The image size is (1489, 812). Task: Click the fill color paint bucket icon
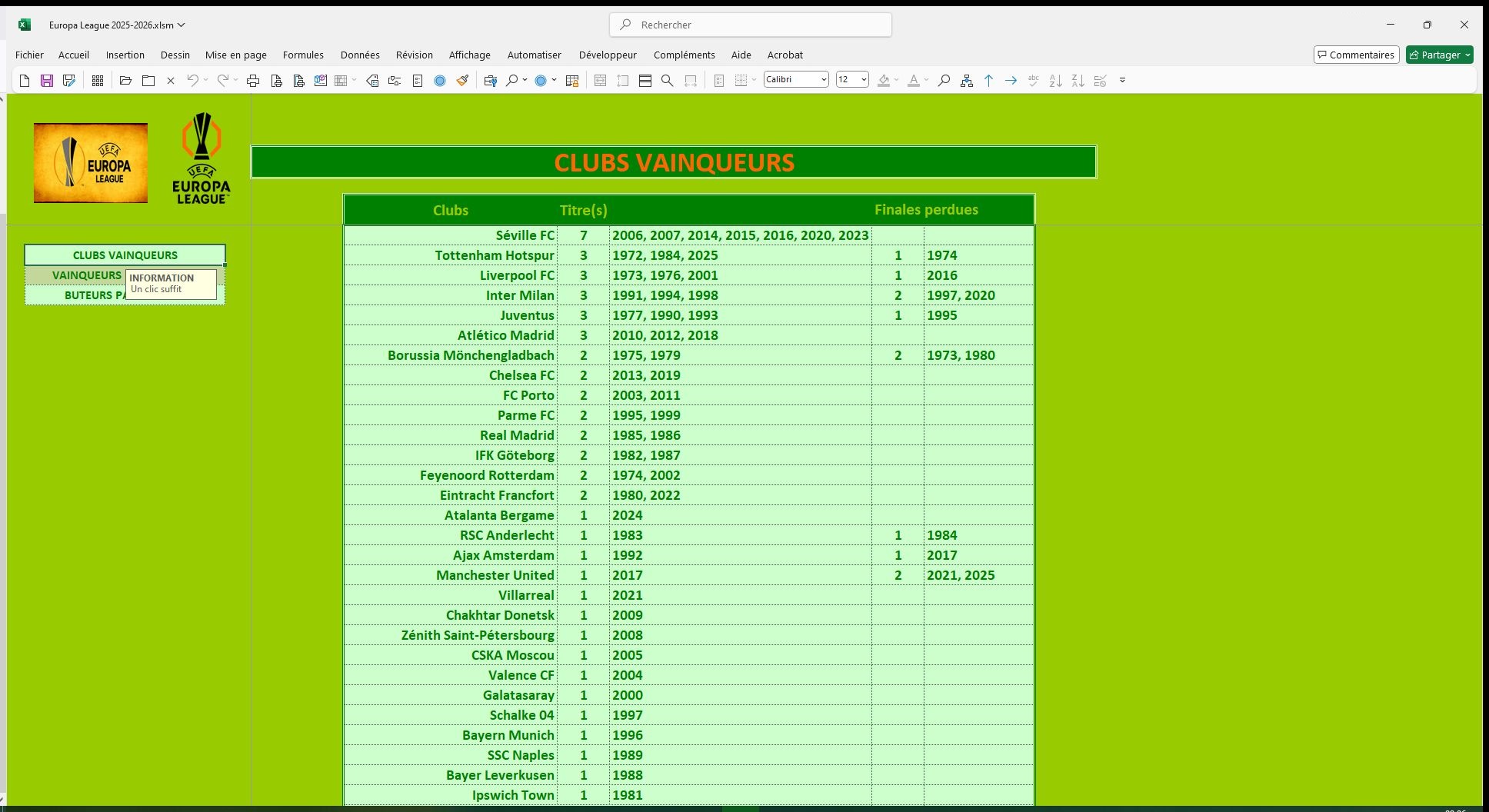884,81
